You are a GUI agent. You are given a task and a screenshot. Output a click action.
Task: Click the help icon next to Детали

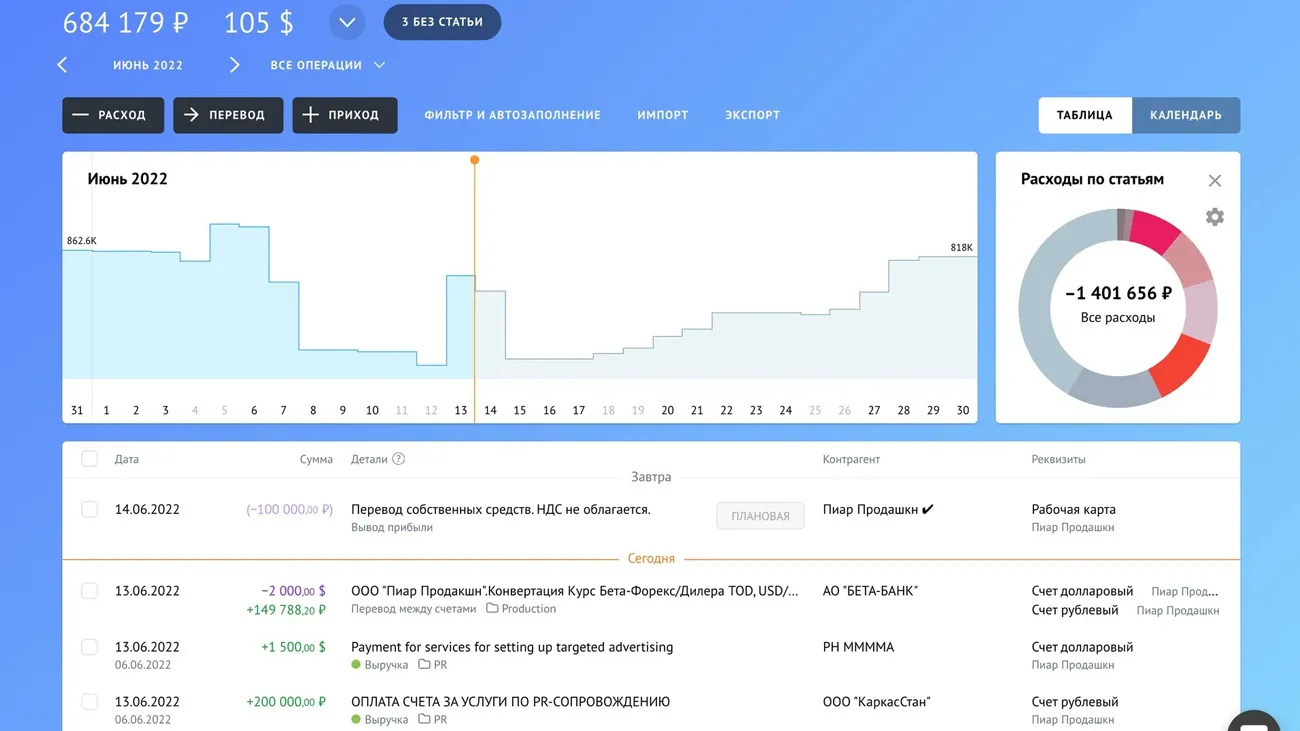[x=398, y=459]
